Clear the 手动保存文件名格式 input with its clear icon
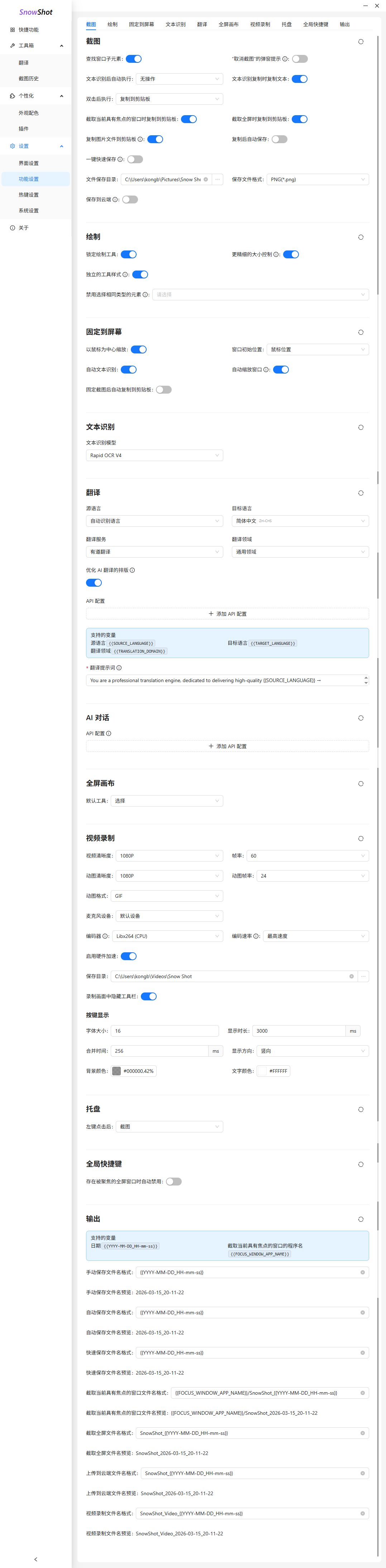The width and height of the screenshot is (386, 1568). [363, 1272]
